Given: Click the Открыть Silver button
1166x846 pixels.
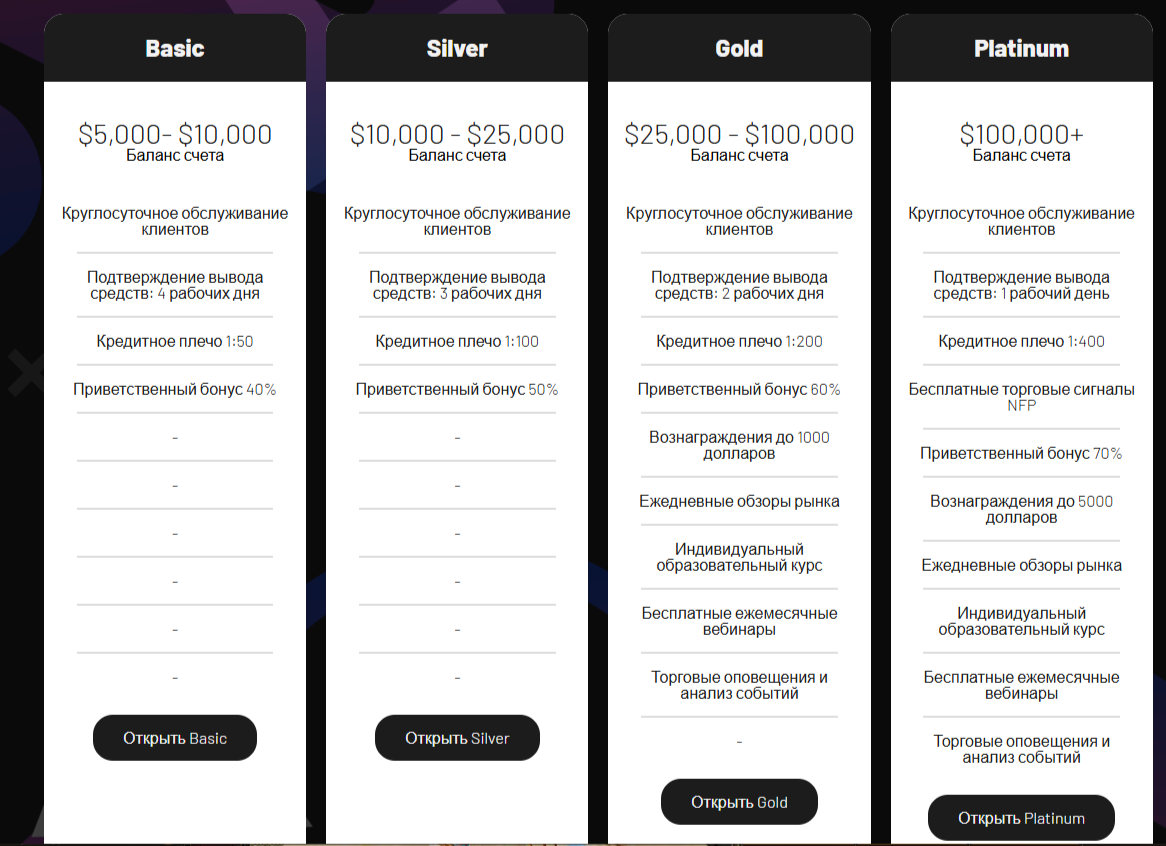Looking at the screenshot, I should pos(457,737).
